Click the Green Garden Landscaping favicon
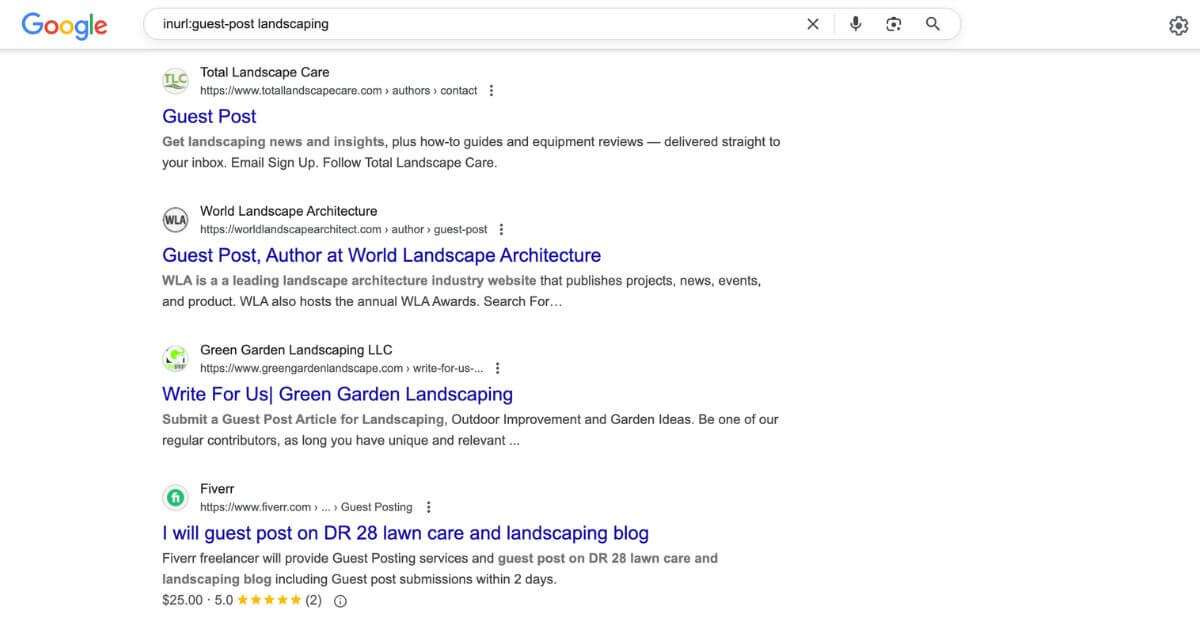This screenshot has height=630, width=1200. pos(175,358)
